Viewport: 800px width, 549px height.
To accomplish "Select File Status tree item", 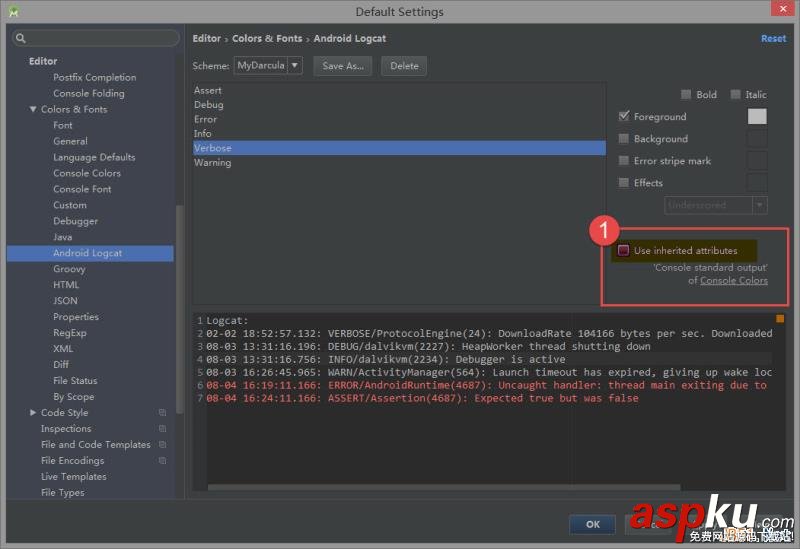I will click(75, 381).
